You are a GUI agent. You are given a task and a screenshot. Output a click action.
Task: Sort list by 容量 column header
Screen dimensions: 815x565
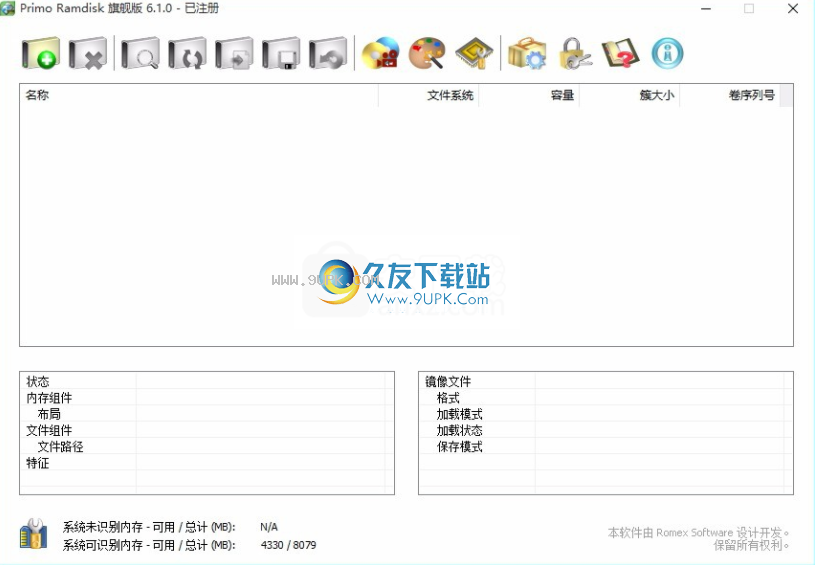point(529,95)
